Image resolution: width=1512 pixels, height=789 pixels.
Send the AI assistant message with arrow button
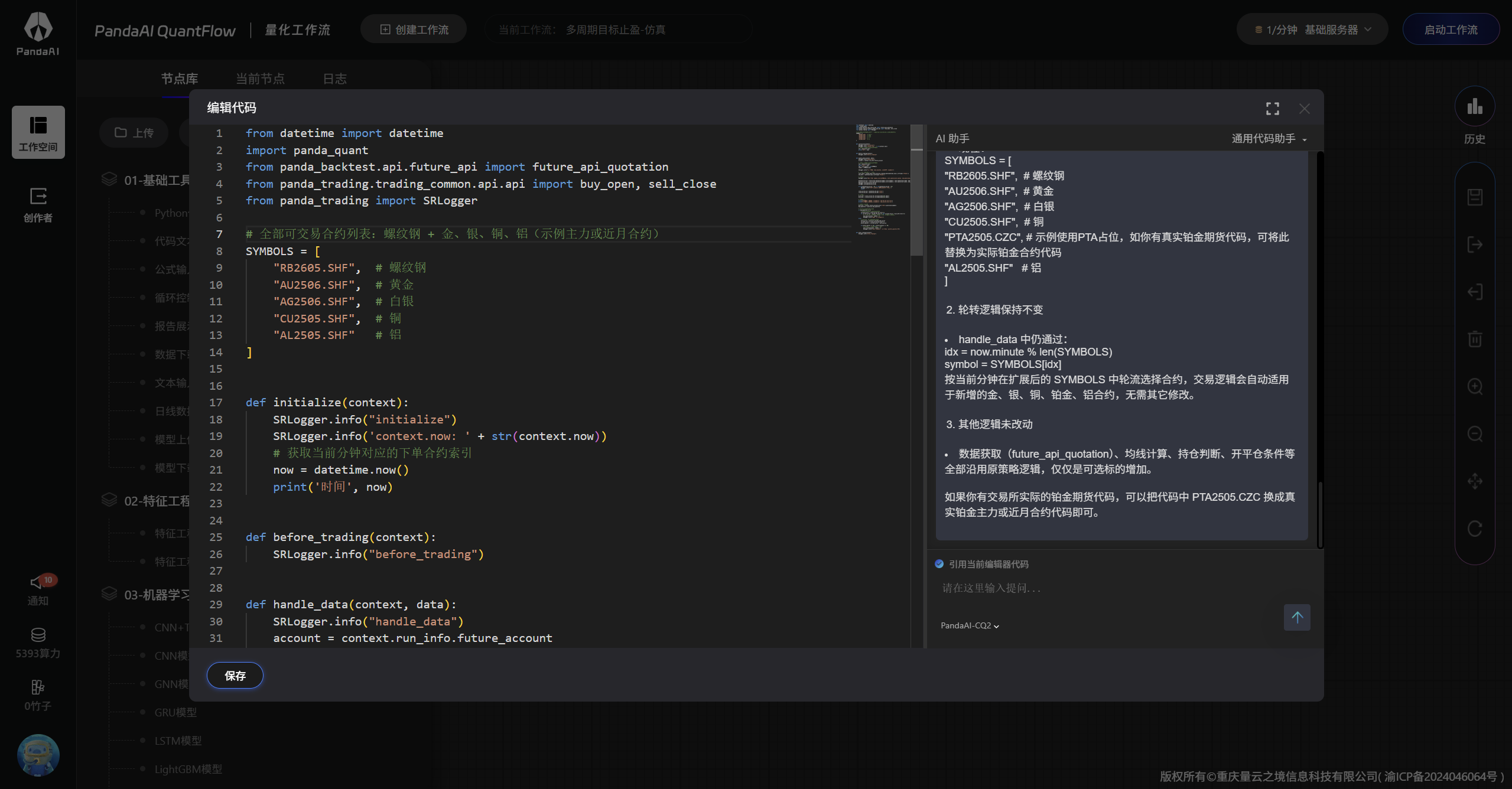tap(1297, 617)
